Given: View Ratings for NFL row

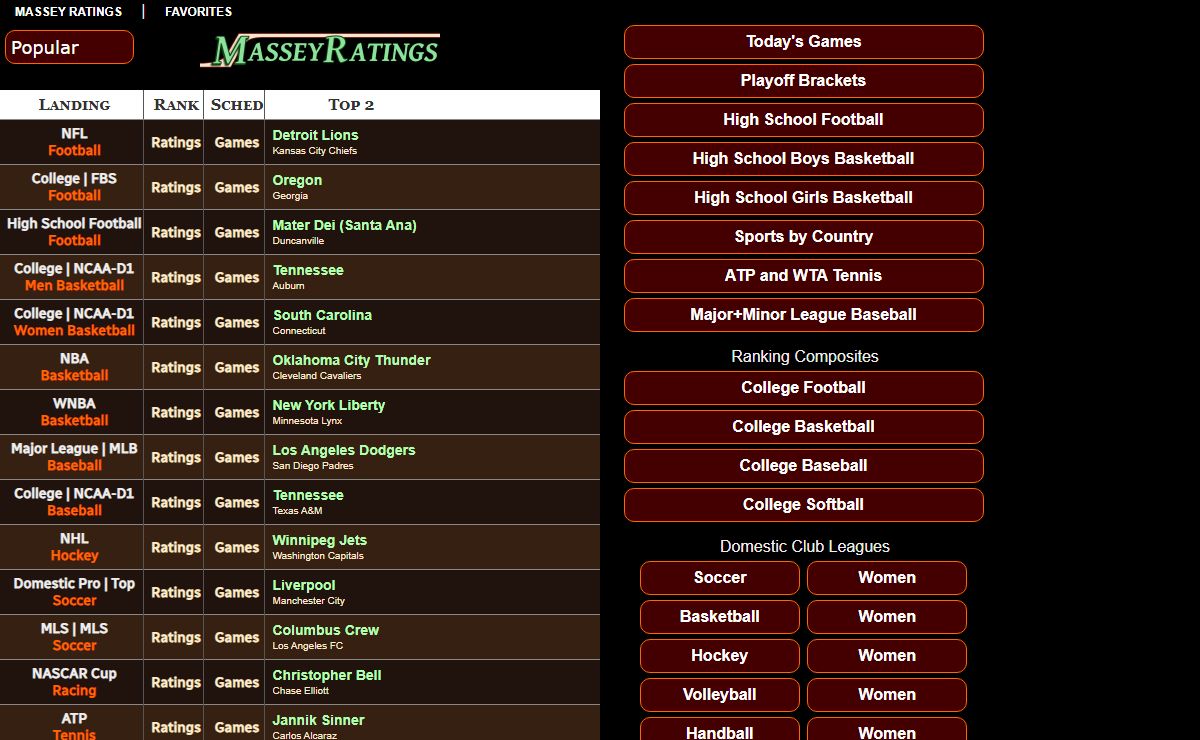Looking at the screenshot, I should (176, 142).
